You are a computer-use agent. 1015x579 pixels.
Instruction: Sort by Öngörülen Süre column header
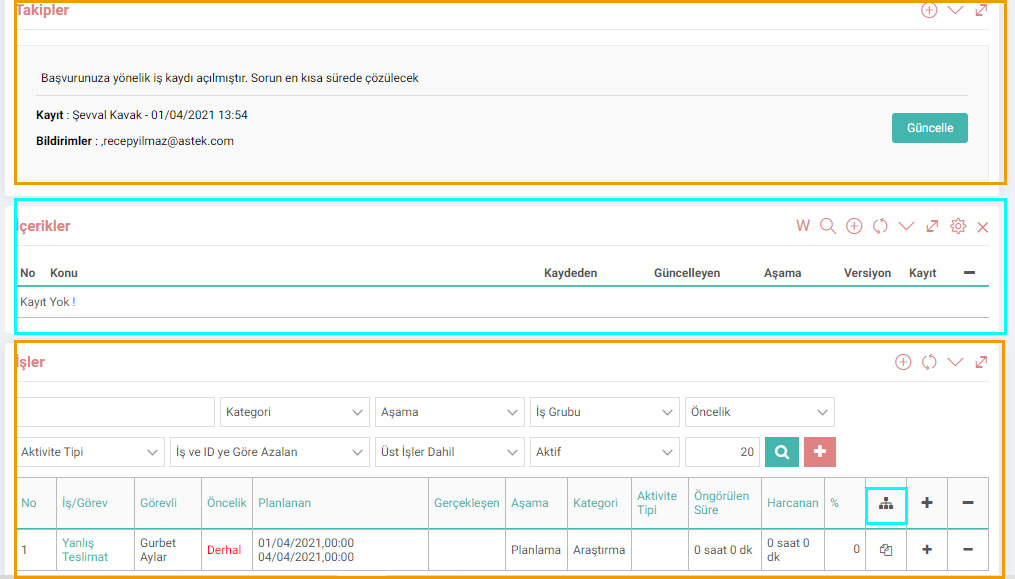721,503
